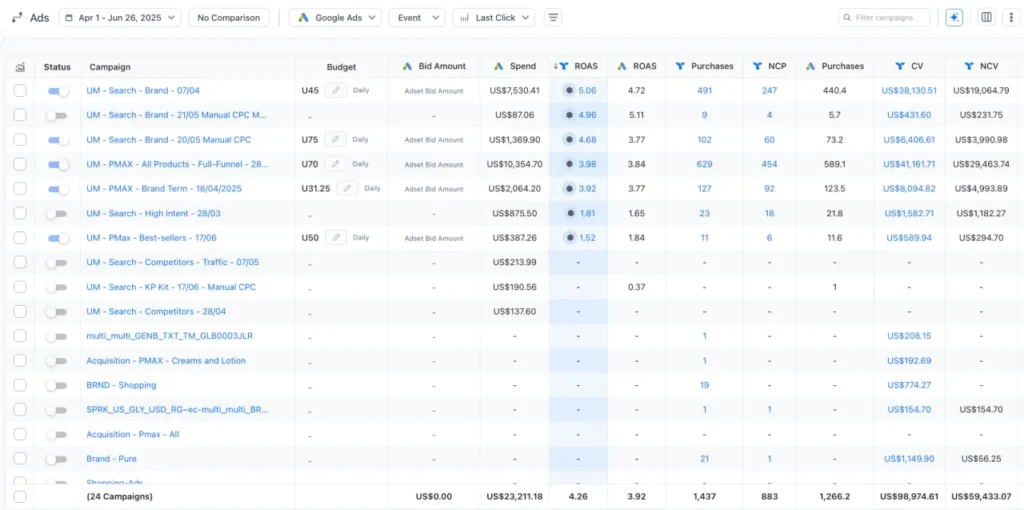Edit budget pencil for UM - Search - Brand - 07/04
1024x510 pixels.
[336, 91]
